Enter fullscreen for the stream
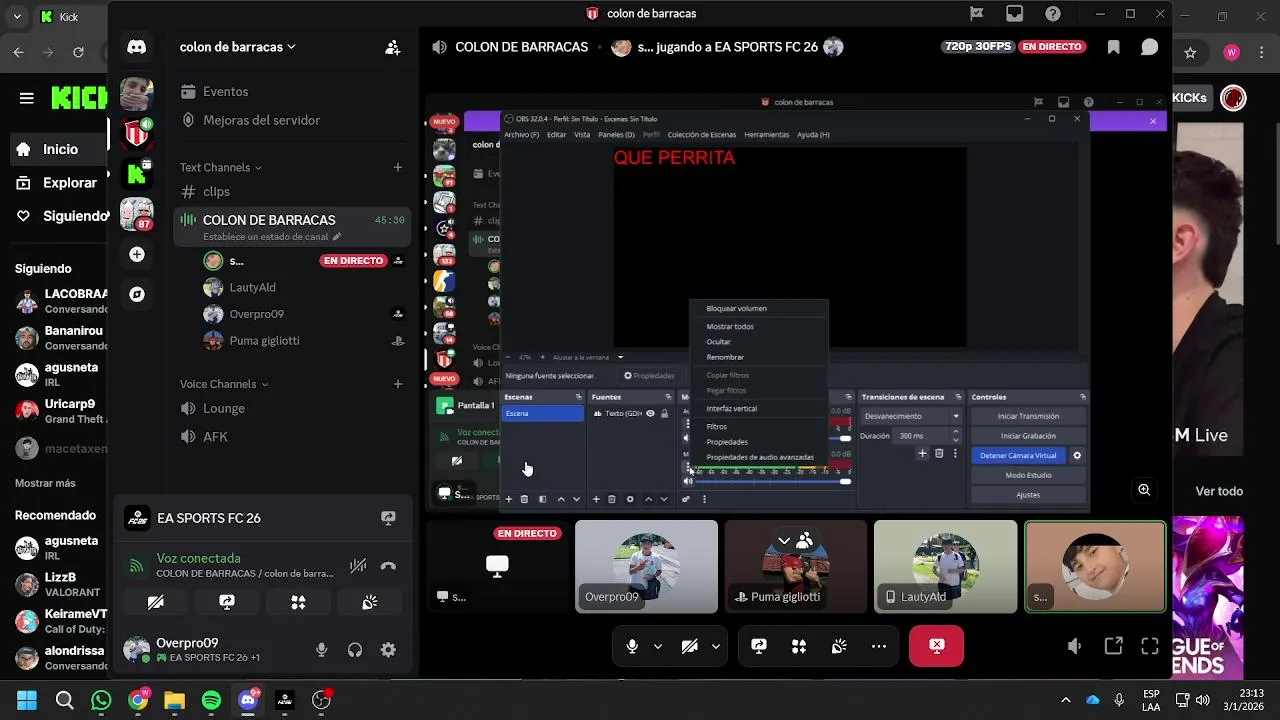Image resolution: width=1280 pixels, height=720 pixels. coord(1150,646)
